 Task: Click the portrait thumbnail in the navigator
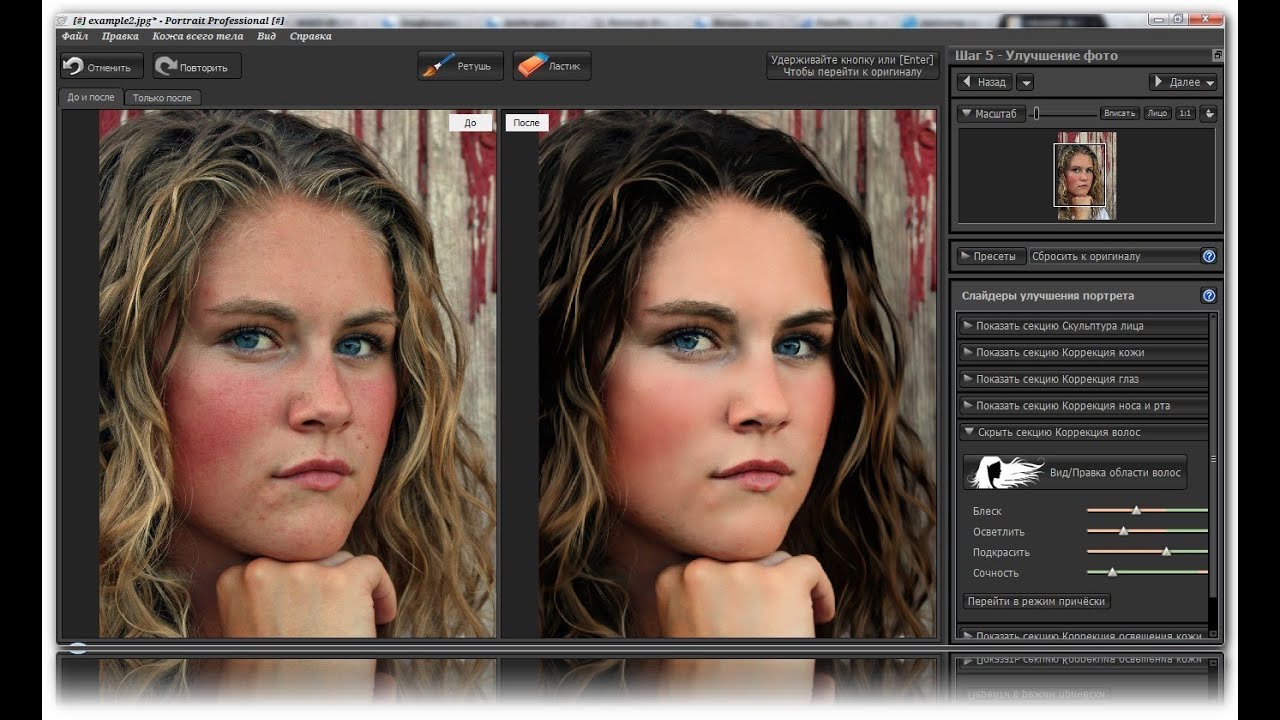pyautogui.click(x=1086, y=176)
